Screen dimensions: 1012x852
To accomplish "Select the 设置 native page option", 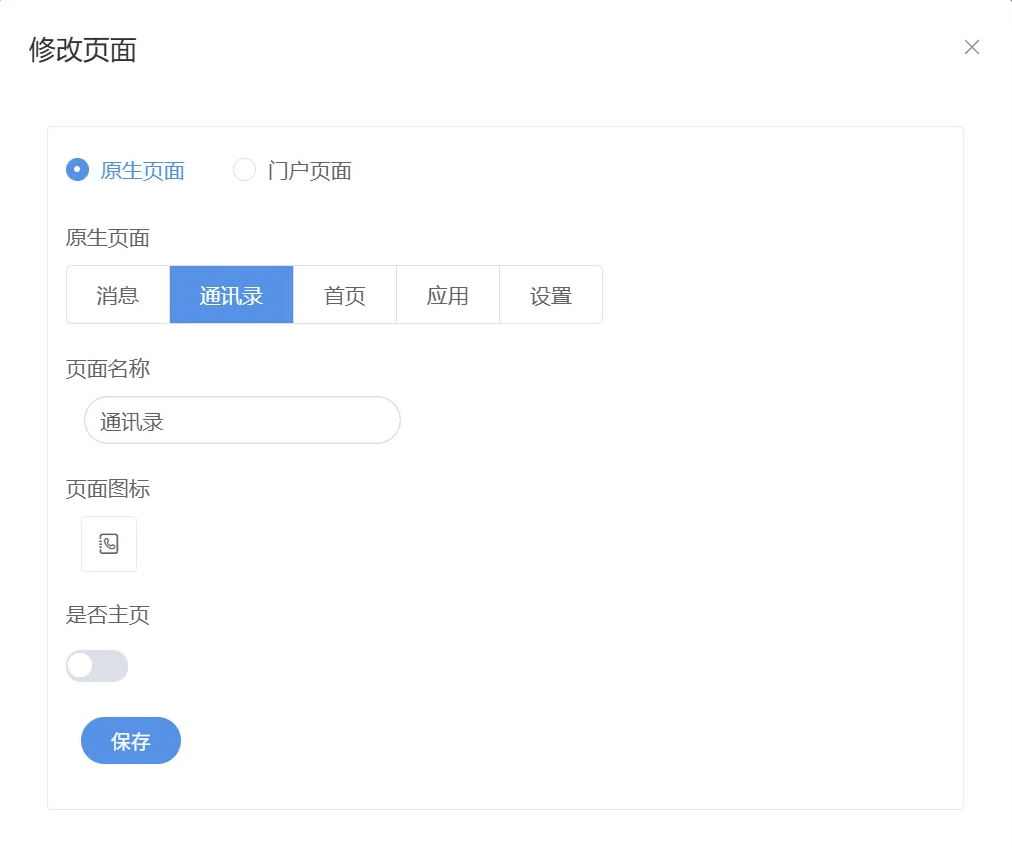I will [x=551, y=295].
